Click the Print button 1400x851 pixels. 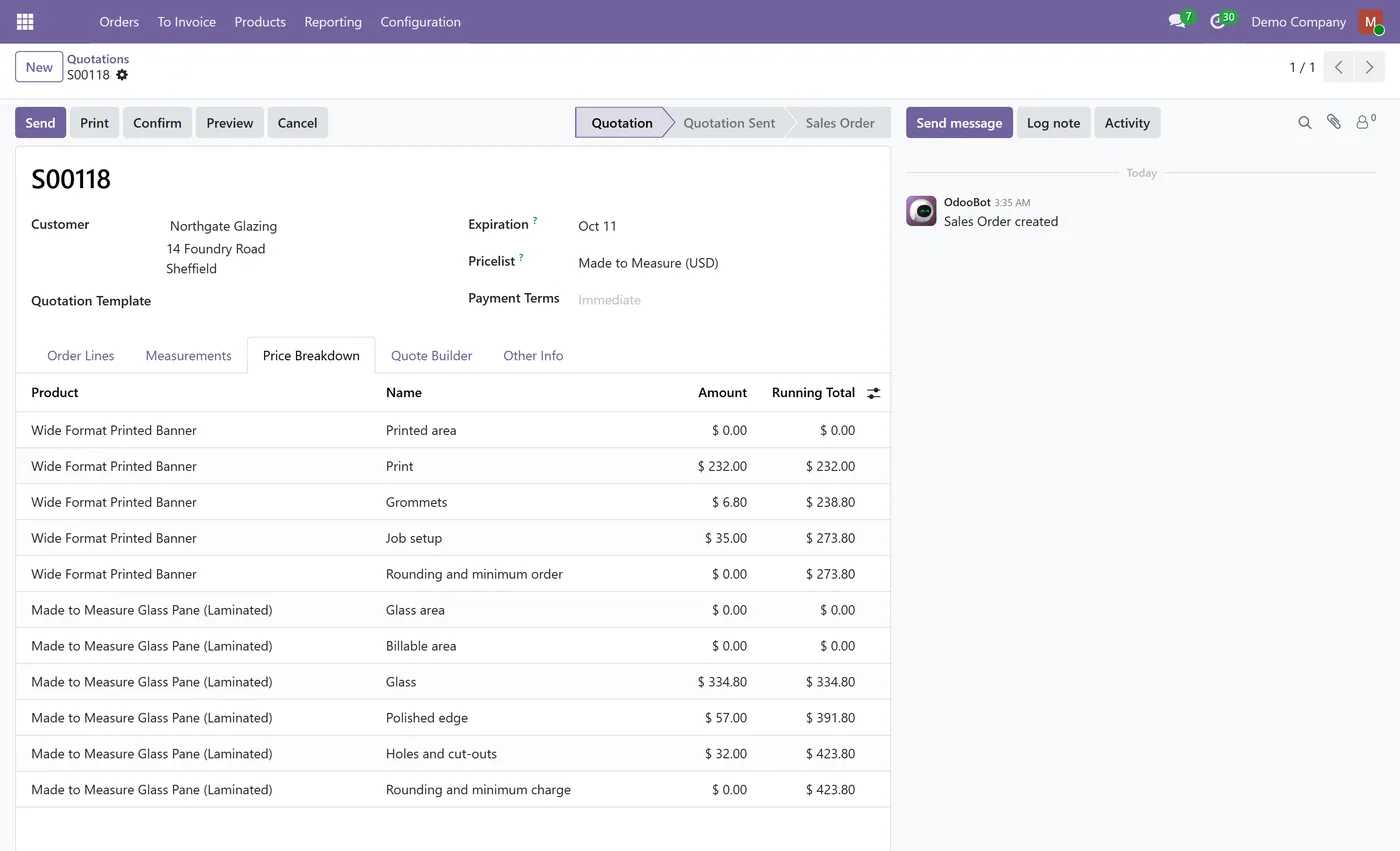point(94,122)
